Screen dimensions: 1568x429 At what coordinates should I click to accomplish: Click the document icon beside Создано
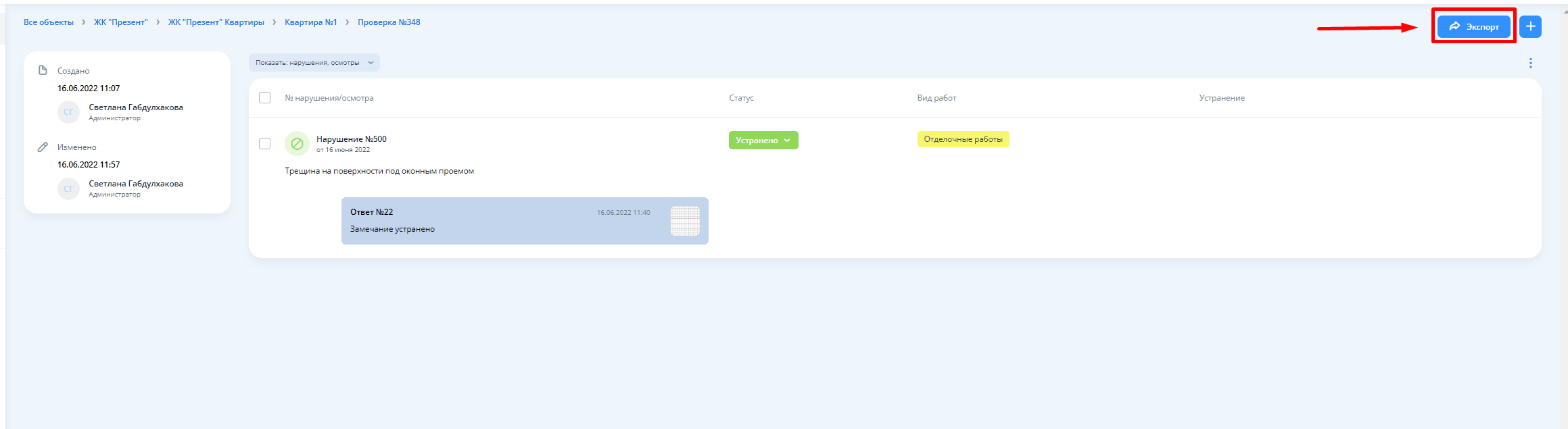[43, 70]
